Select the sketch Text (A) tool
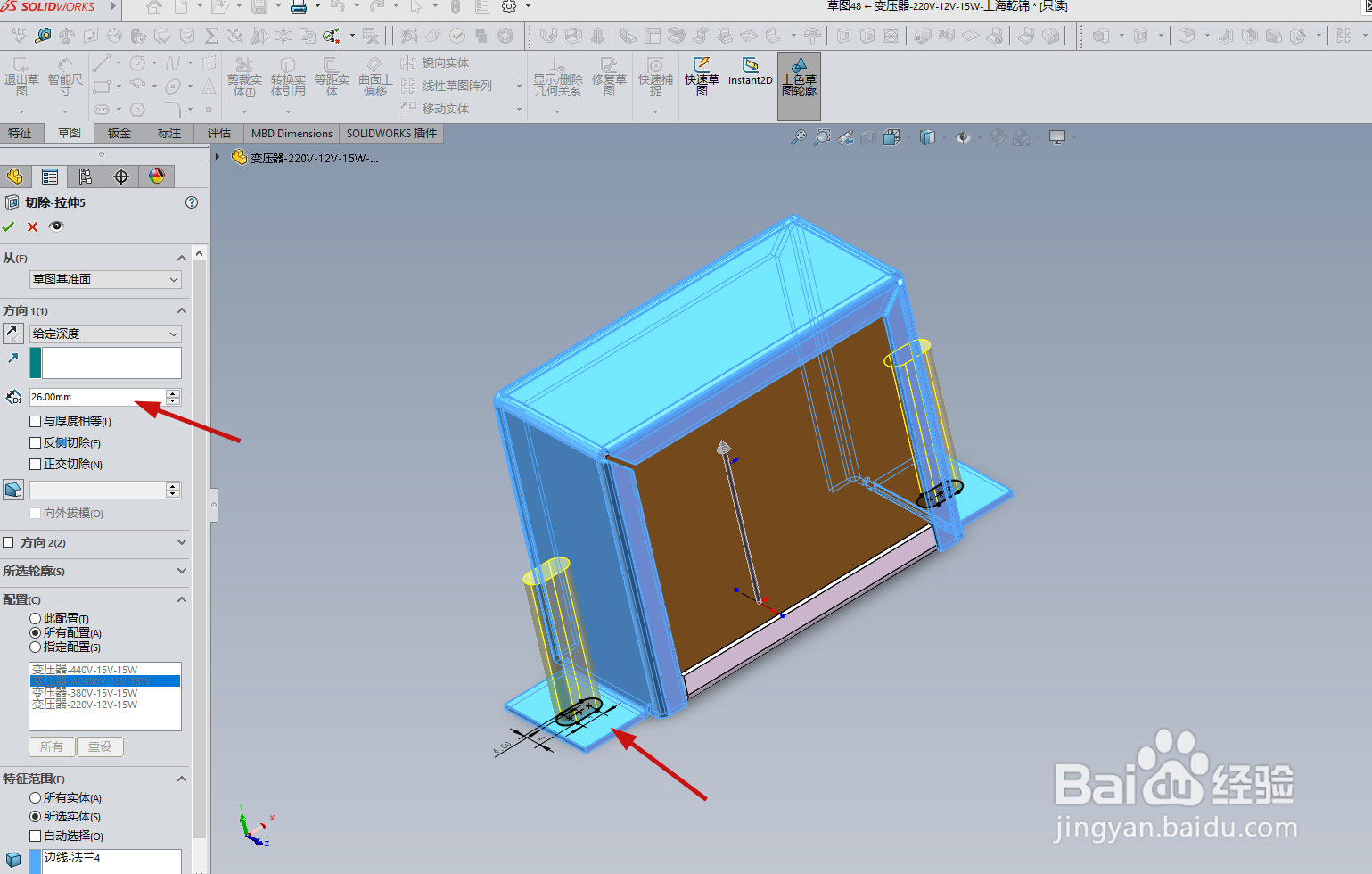Image resolution: width=1372 pixels, height=874 pixels. point(209,87)
